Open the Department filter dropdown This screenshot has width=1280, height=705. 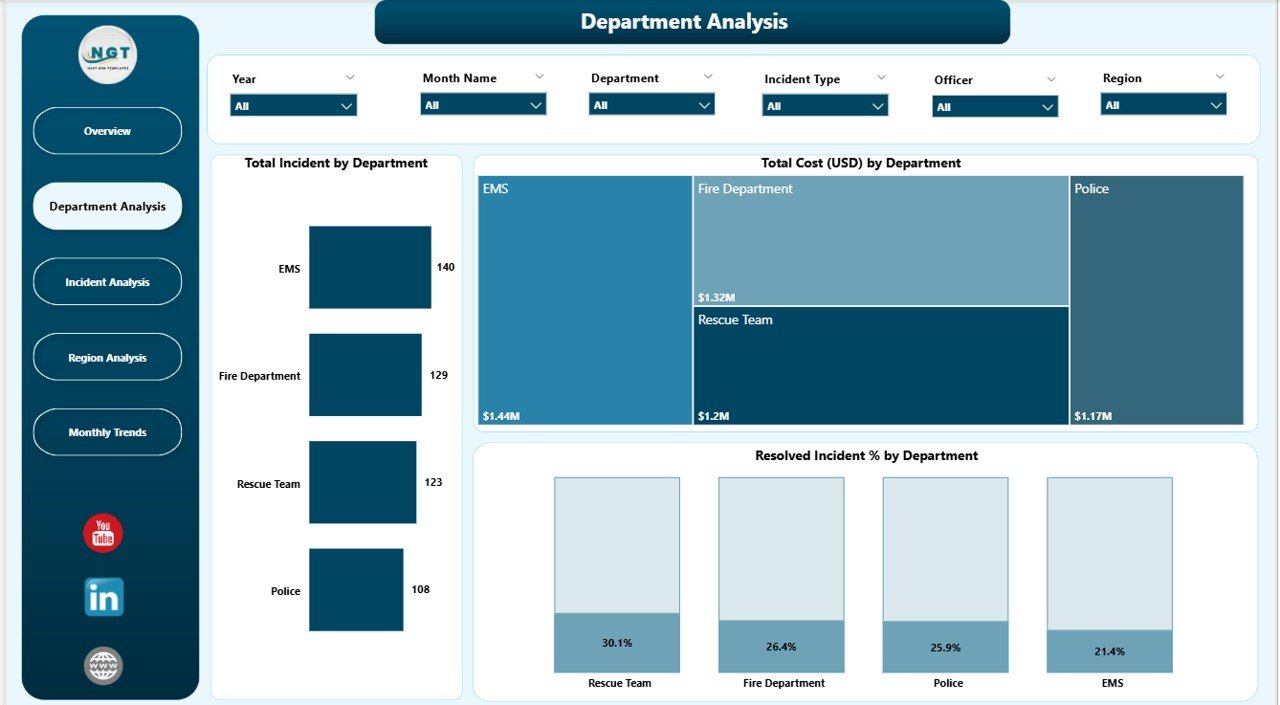pyautogui.click(x=651, y=104)
